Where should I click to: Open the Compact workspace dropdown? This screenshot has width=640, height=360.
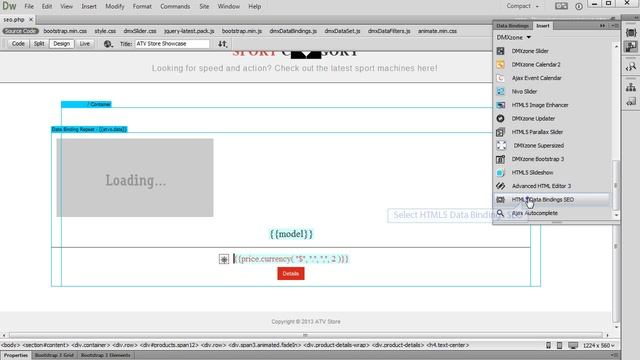[x=522, y=6]
